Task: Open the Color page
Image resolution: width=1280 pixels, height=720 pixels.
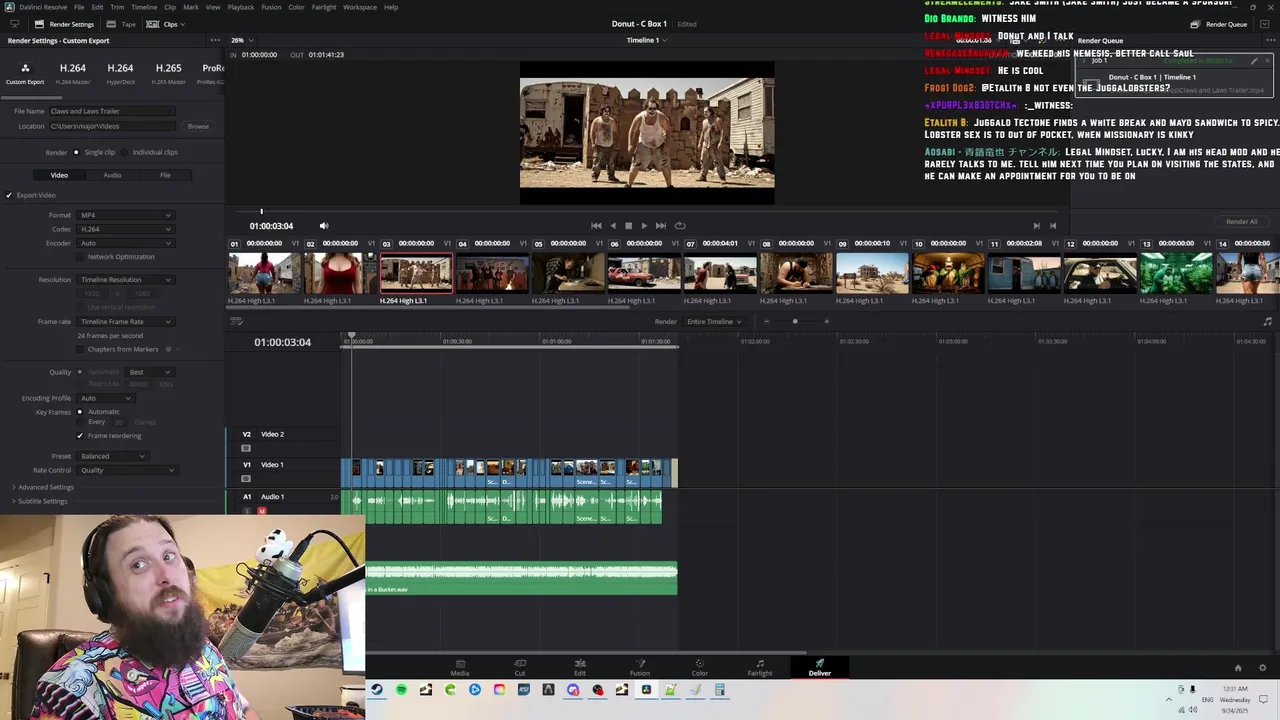Action: tap(700, 667)
